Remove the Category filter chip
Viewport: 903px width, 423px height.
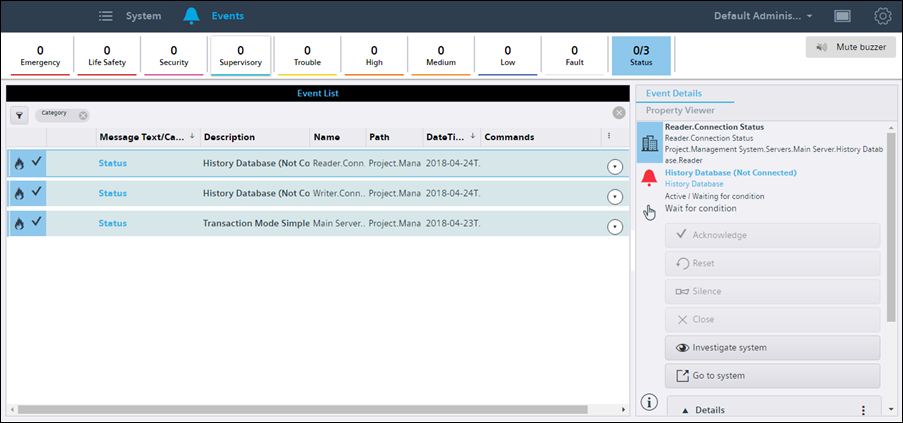point(83,115)
